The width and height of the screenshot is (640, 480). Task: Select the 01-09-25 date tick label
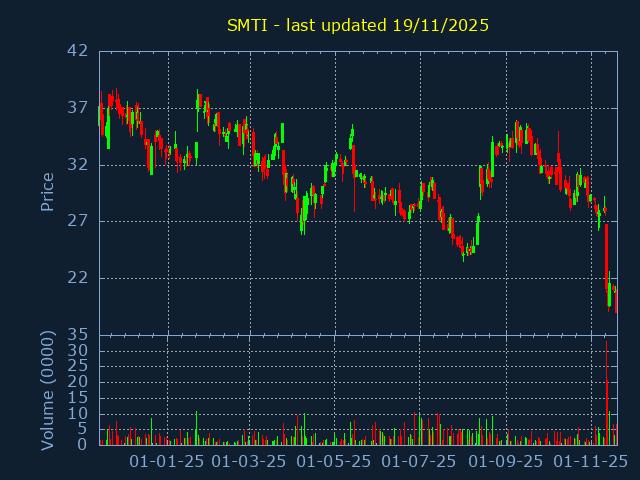click(506, 461)
